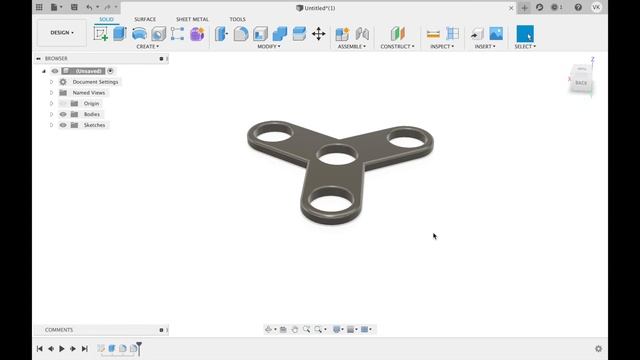Collapse the Browser panel
The height and width of the screenshot is (360, 640).
pos(38,59)
